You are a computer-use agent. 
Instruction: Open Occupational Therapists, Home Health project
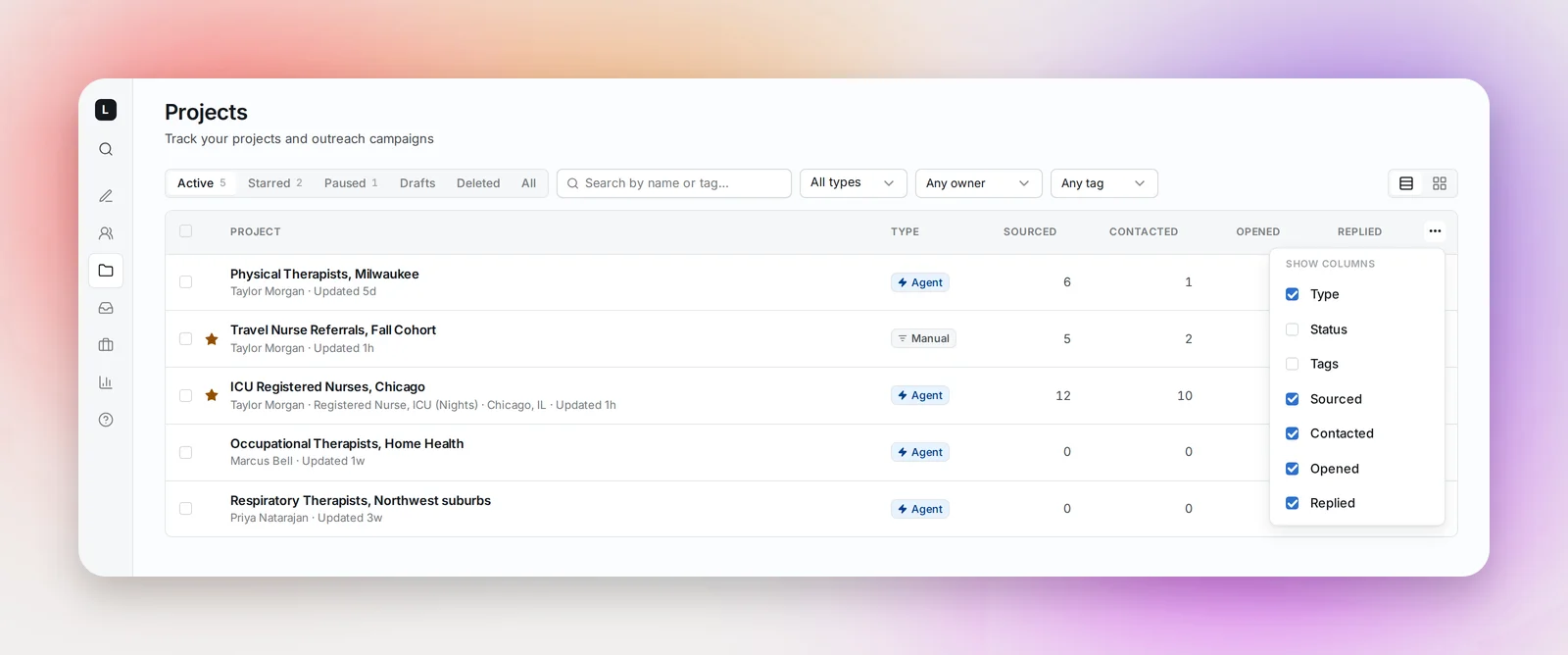point(347,444)
